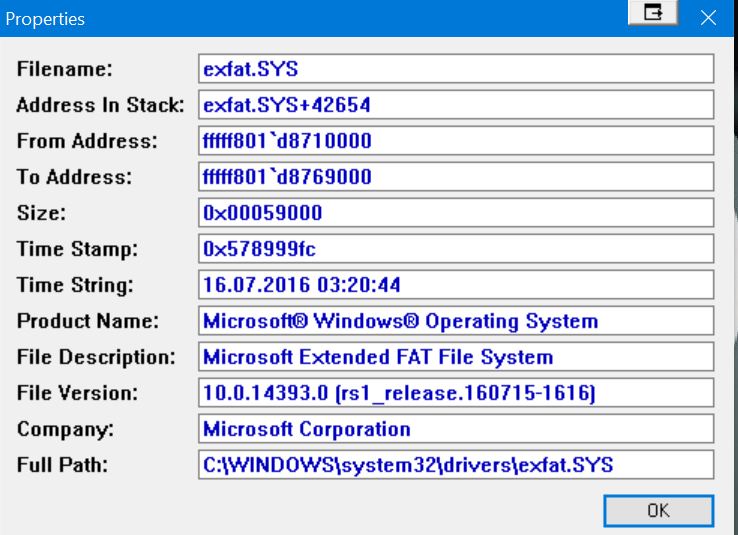Close the Properties dialog
This screenshot has width=738, height=535.
708,18
